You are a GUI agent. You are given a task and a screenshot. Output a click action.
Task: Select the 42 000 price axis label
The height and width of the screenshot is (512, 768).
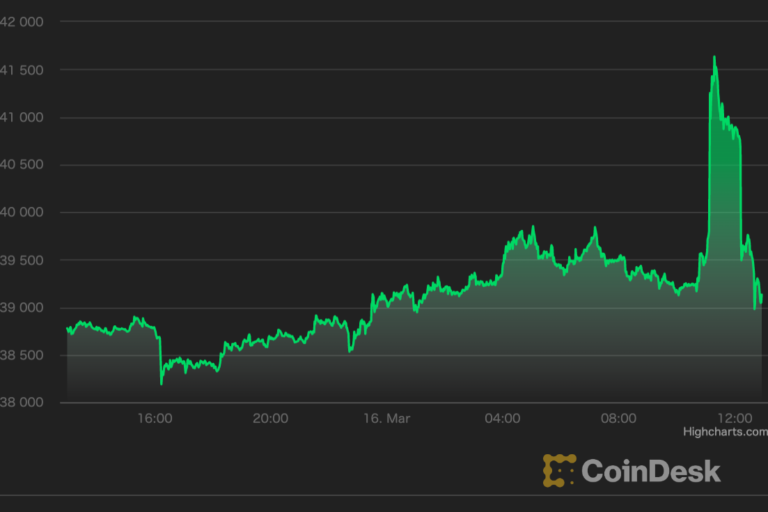22,22
